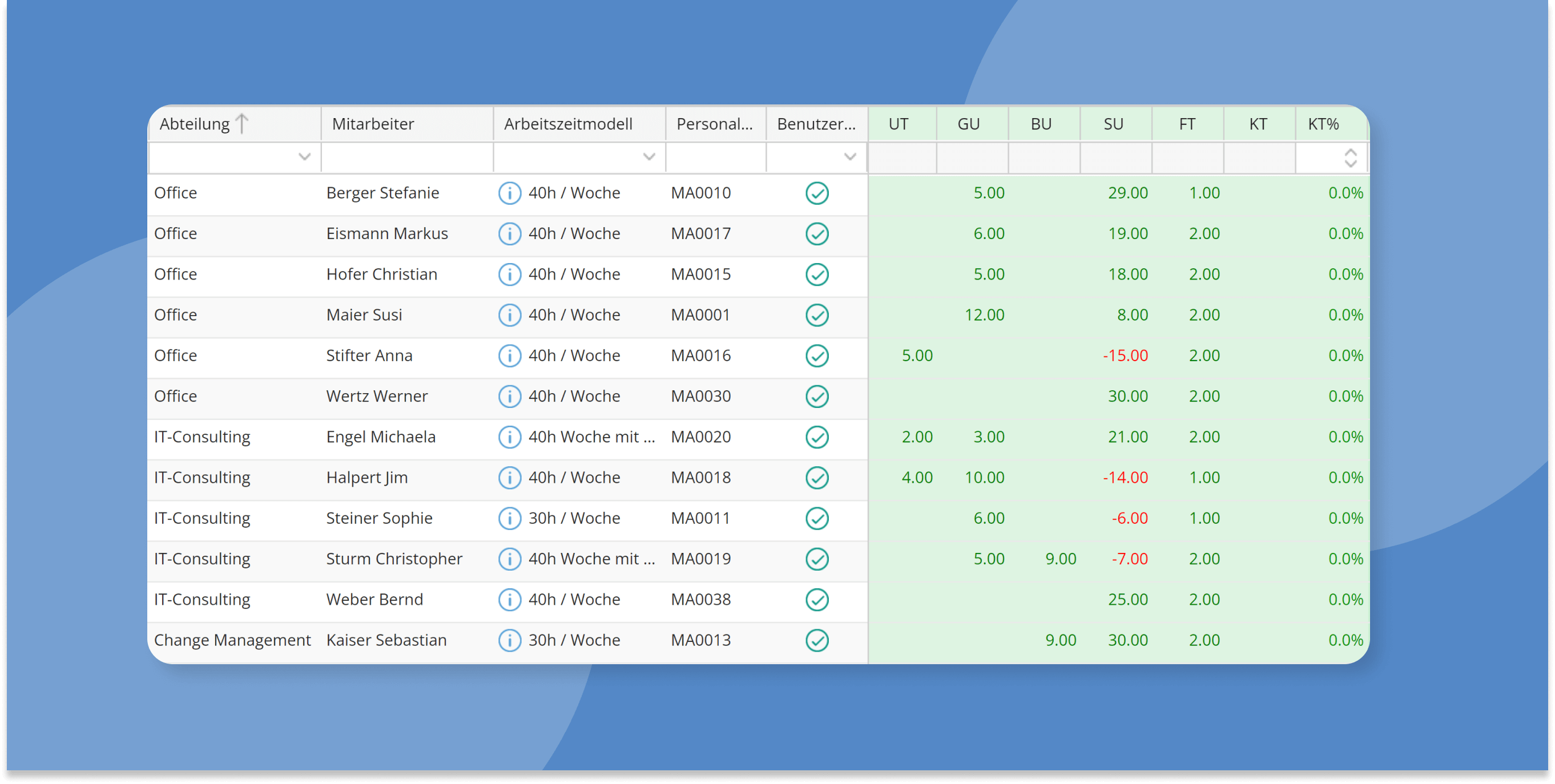Click info icon next to Engel Michaela's model

click(509, 437)
